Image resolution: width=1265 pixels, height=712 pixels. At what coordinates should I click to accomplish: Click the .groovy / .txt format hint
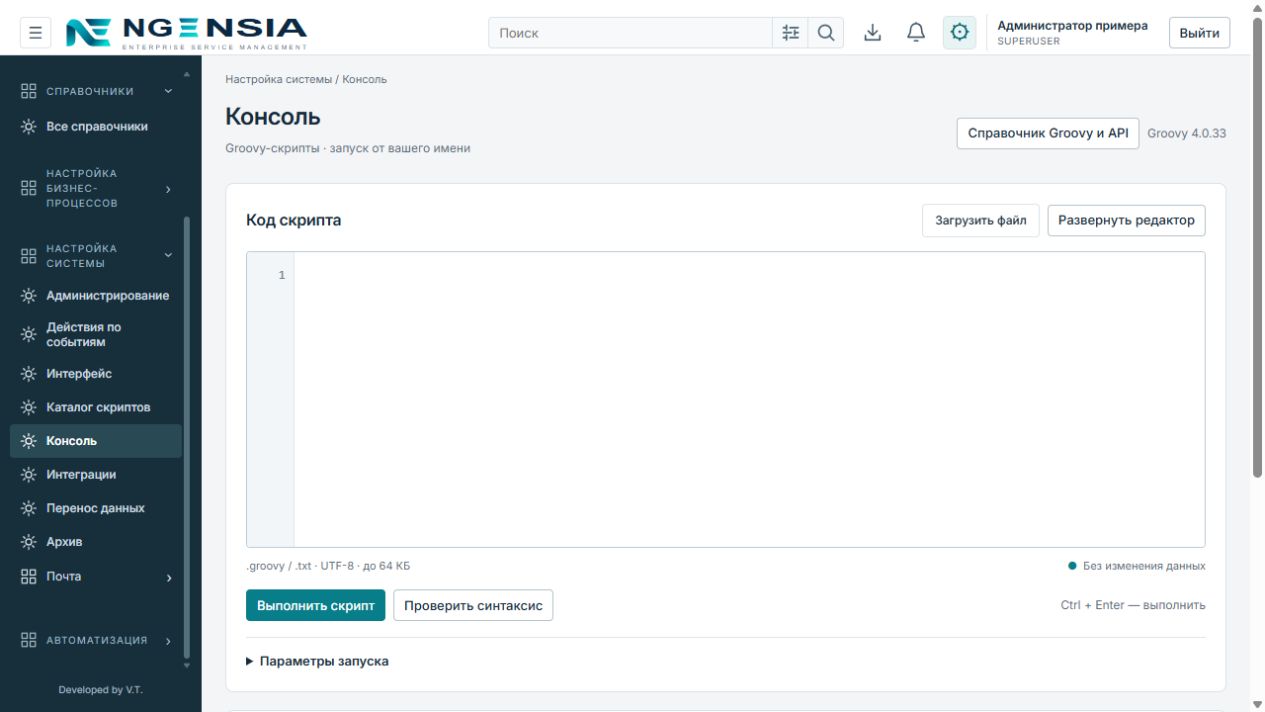(x=328, y=566)
